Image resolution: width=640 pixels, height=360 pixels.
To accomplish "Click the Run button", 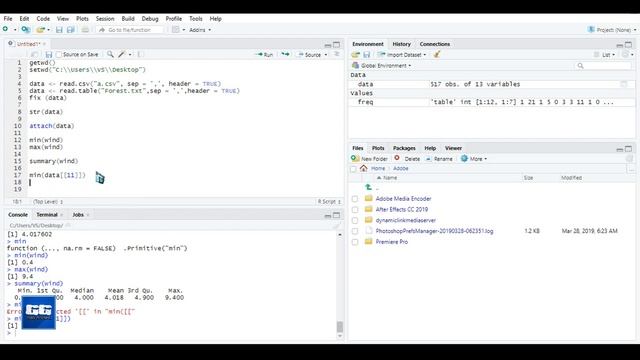I will pos(264,55).
